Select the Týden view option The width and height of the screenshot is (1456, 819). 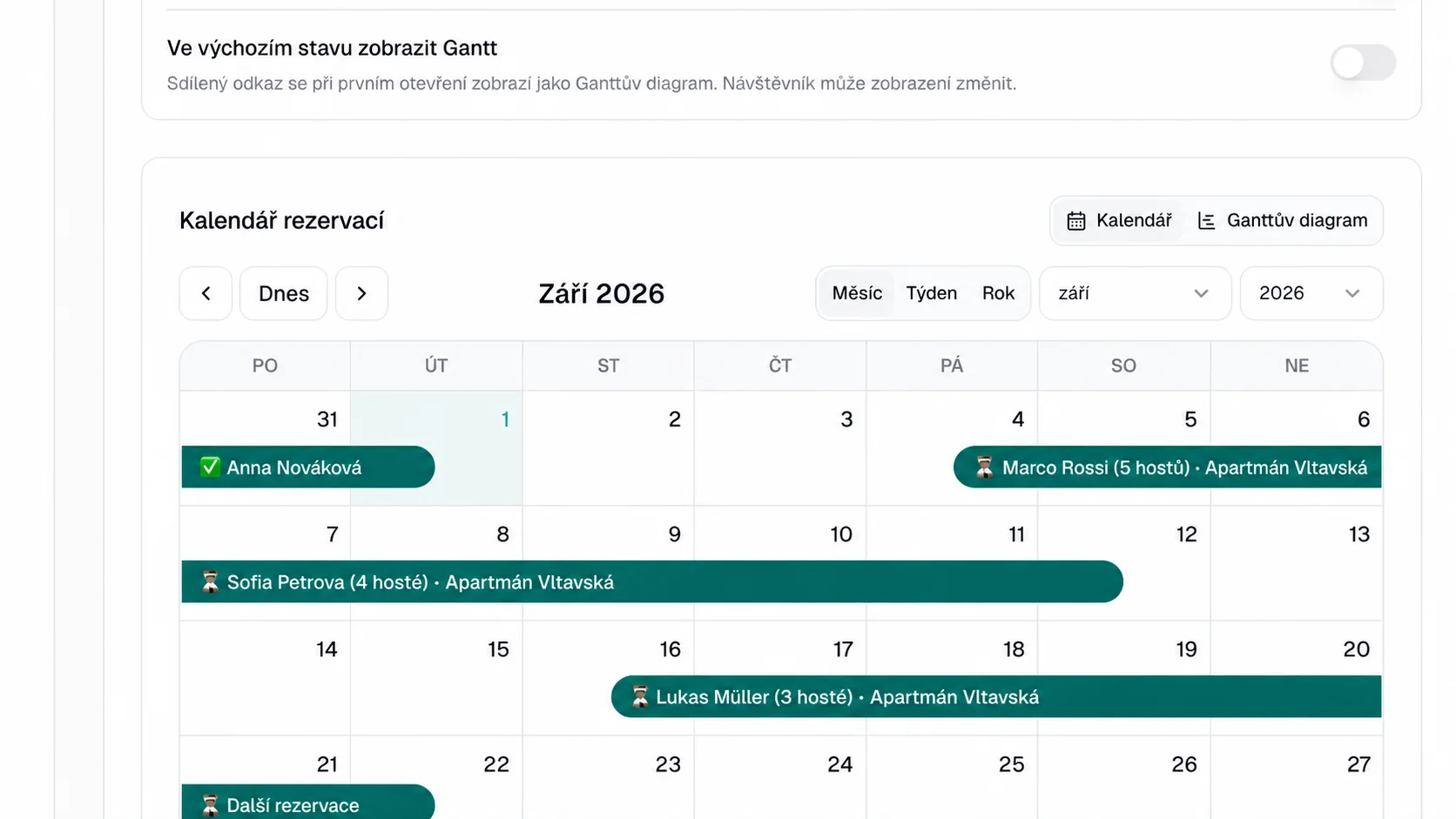931,293
